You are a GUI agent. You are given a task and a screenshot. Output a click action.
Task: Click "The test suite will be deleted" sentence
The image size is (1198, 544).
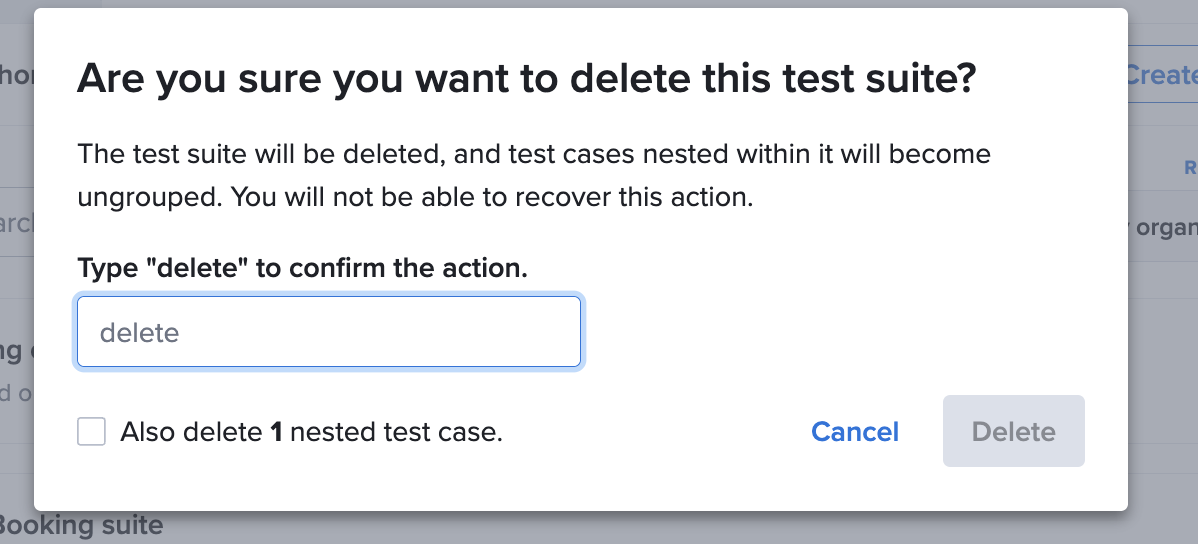[x=260, y=155]
